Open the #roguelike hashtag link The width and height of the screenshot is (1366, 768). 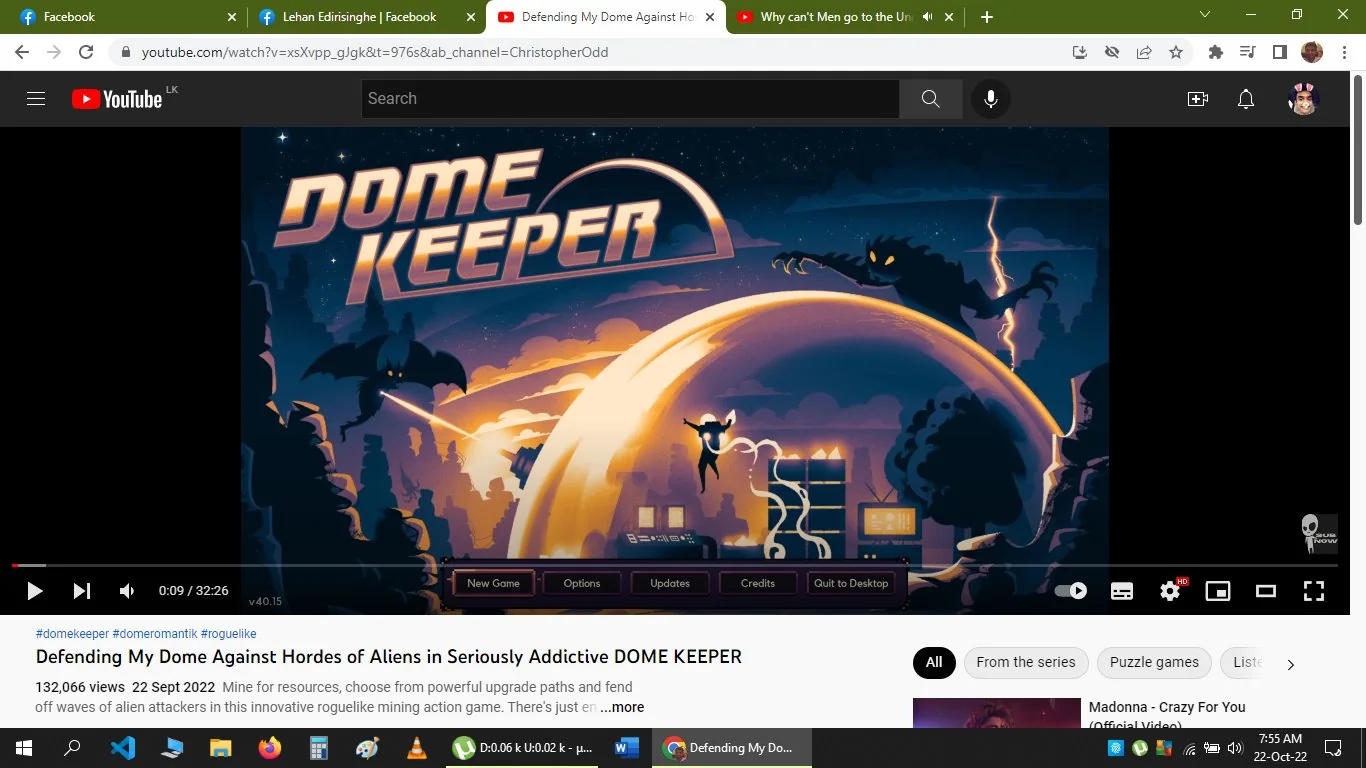(x=229, y=634)
